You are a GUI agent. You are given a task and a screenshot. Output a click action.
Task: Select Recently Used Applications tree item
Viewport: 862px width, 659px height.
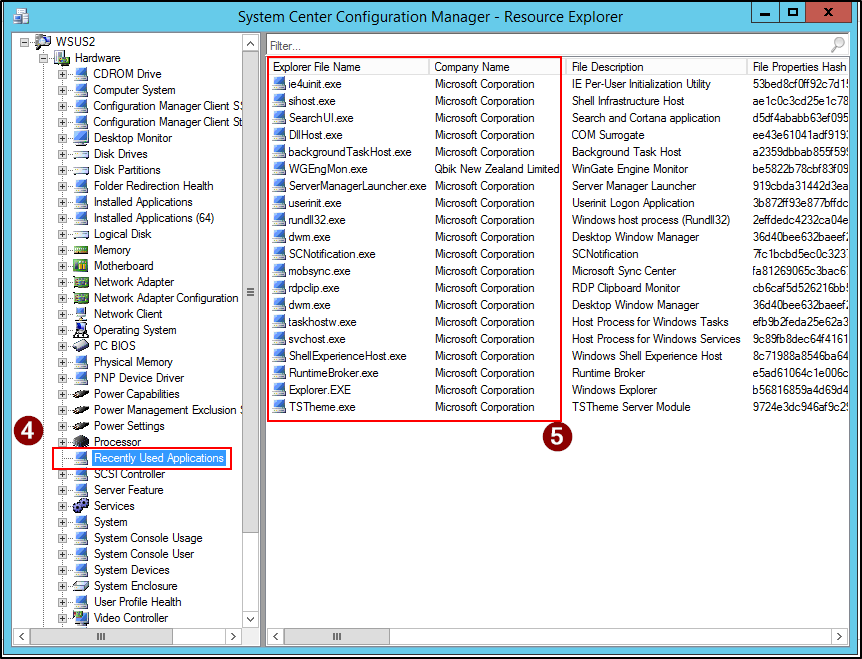pos(158,458)
